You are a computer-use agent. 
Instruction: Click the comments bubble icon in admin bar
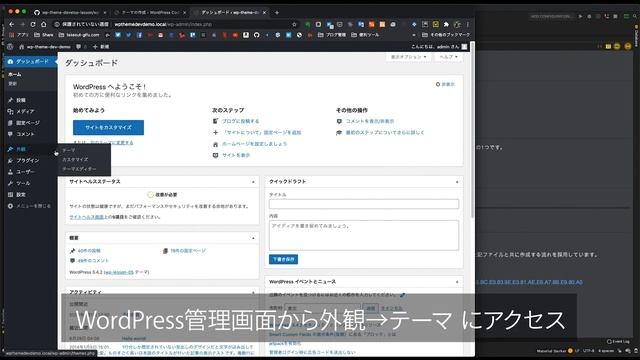click(78, 47)
